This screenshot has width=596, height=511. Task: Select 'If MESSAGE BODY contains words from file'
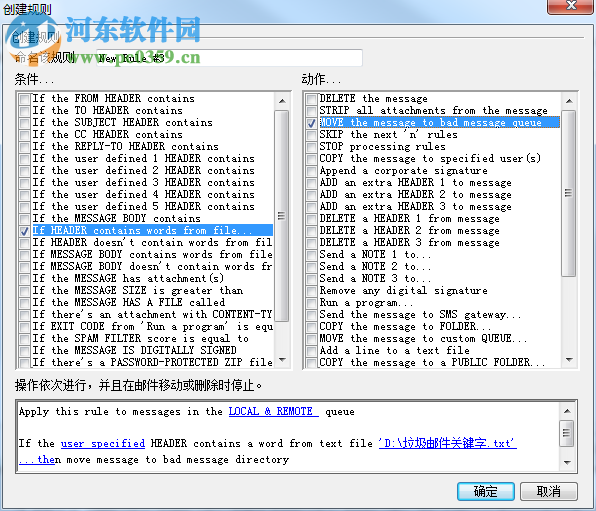(x=152, y=254)
